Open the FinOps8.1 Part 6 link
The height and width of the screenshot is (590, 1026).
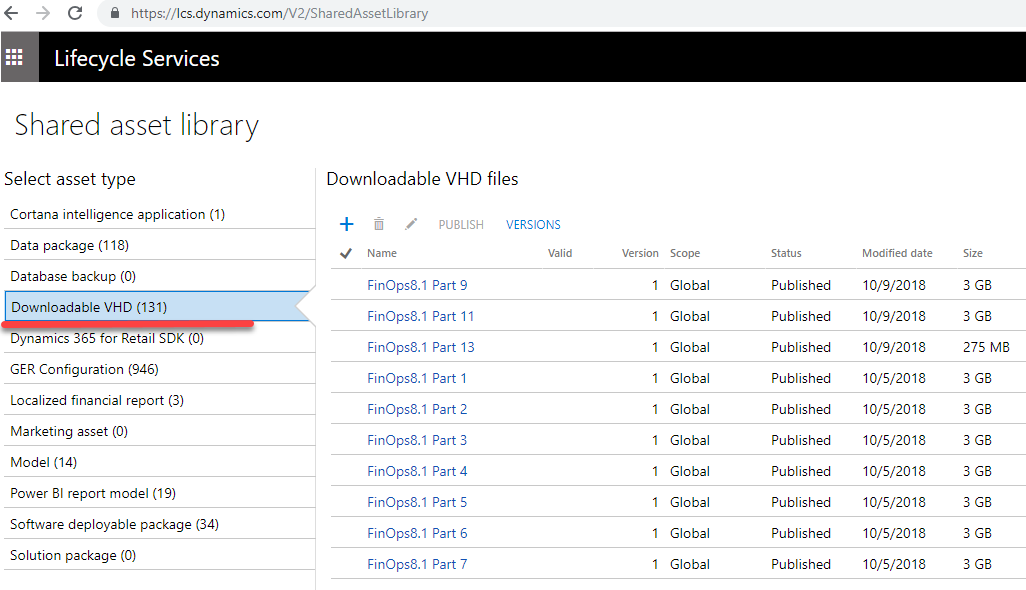pos(417,533)
